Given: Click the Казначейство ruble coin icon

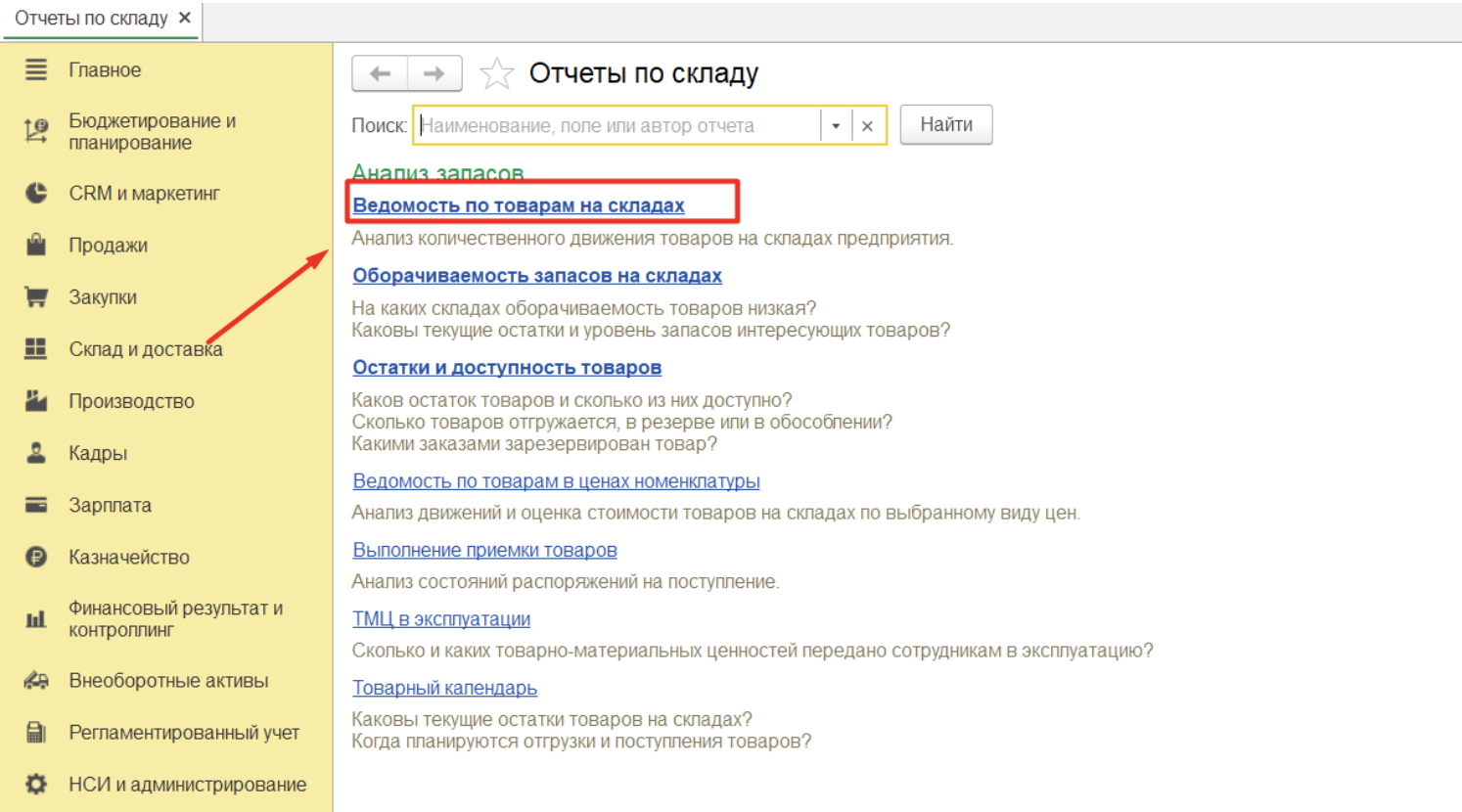Looking at the screenshot, I should pyautogui.click(x=36, y=557).
